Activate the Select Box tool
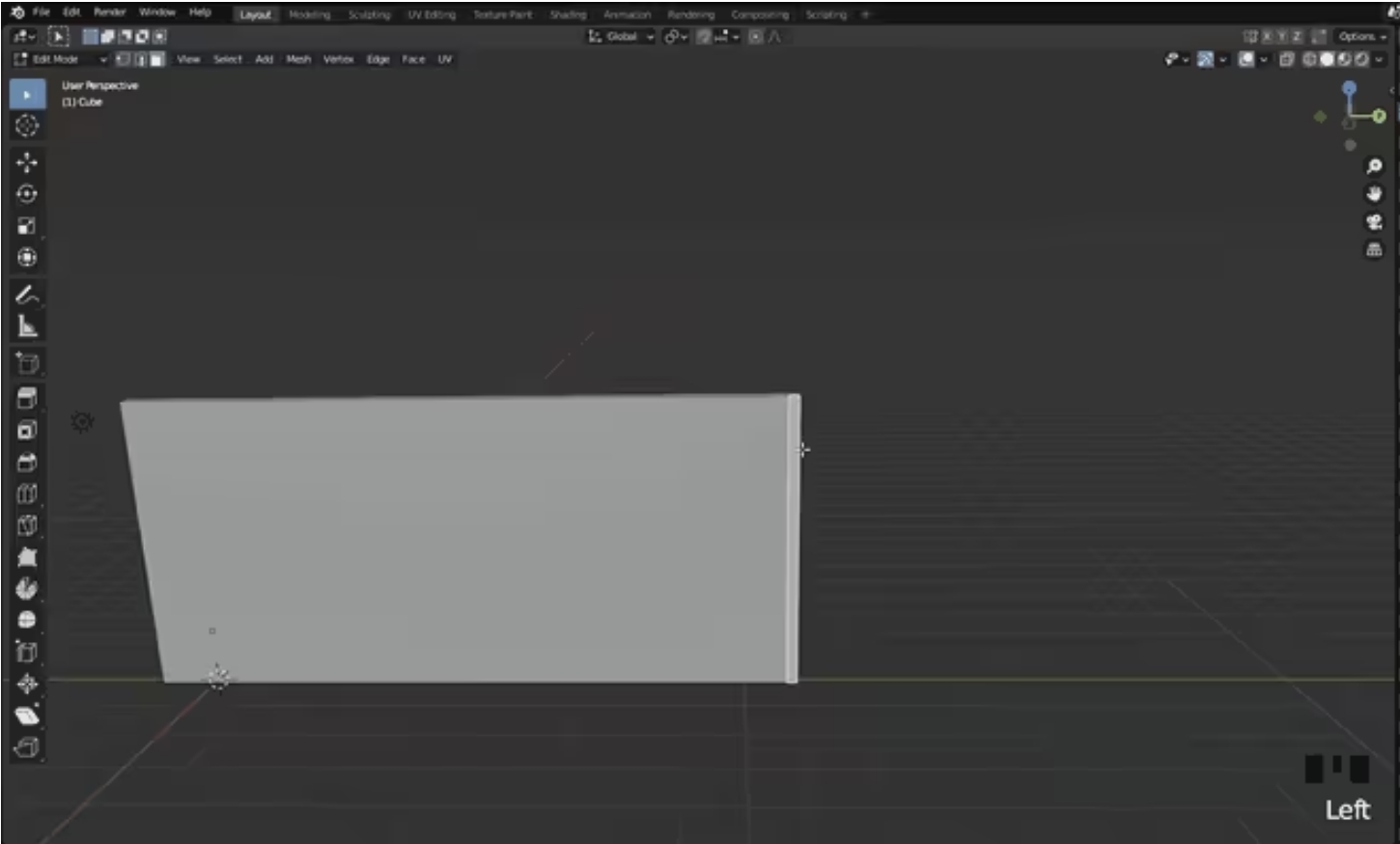Screen dimensions: 1400x844 point(27,95)
